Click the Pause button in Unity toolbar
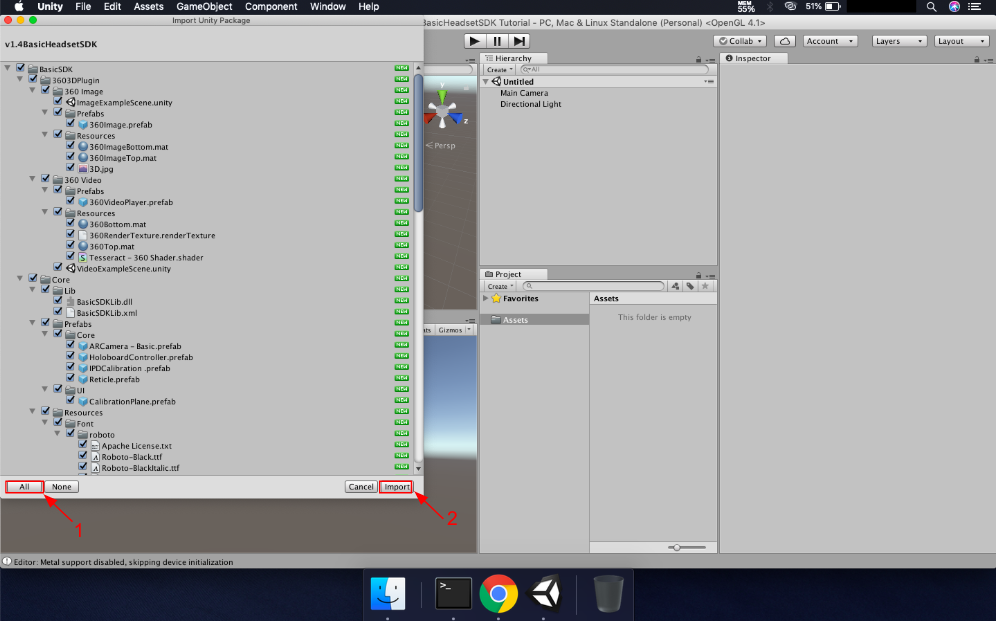Image resolution: width=996 pixels, height=621 pixels. (497, 41)
